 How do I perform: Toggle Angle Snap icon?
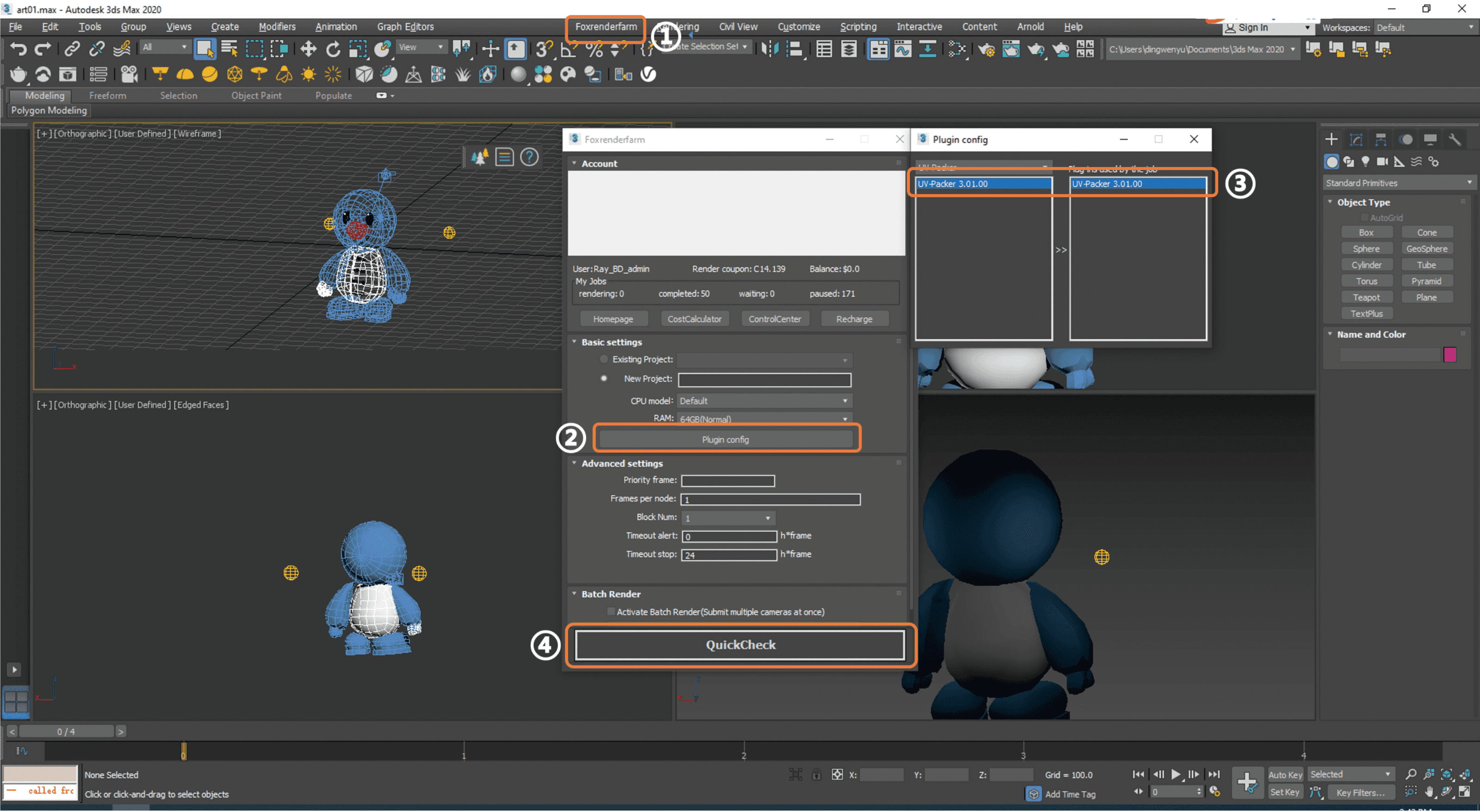coord(569,49)
